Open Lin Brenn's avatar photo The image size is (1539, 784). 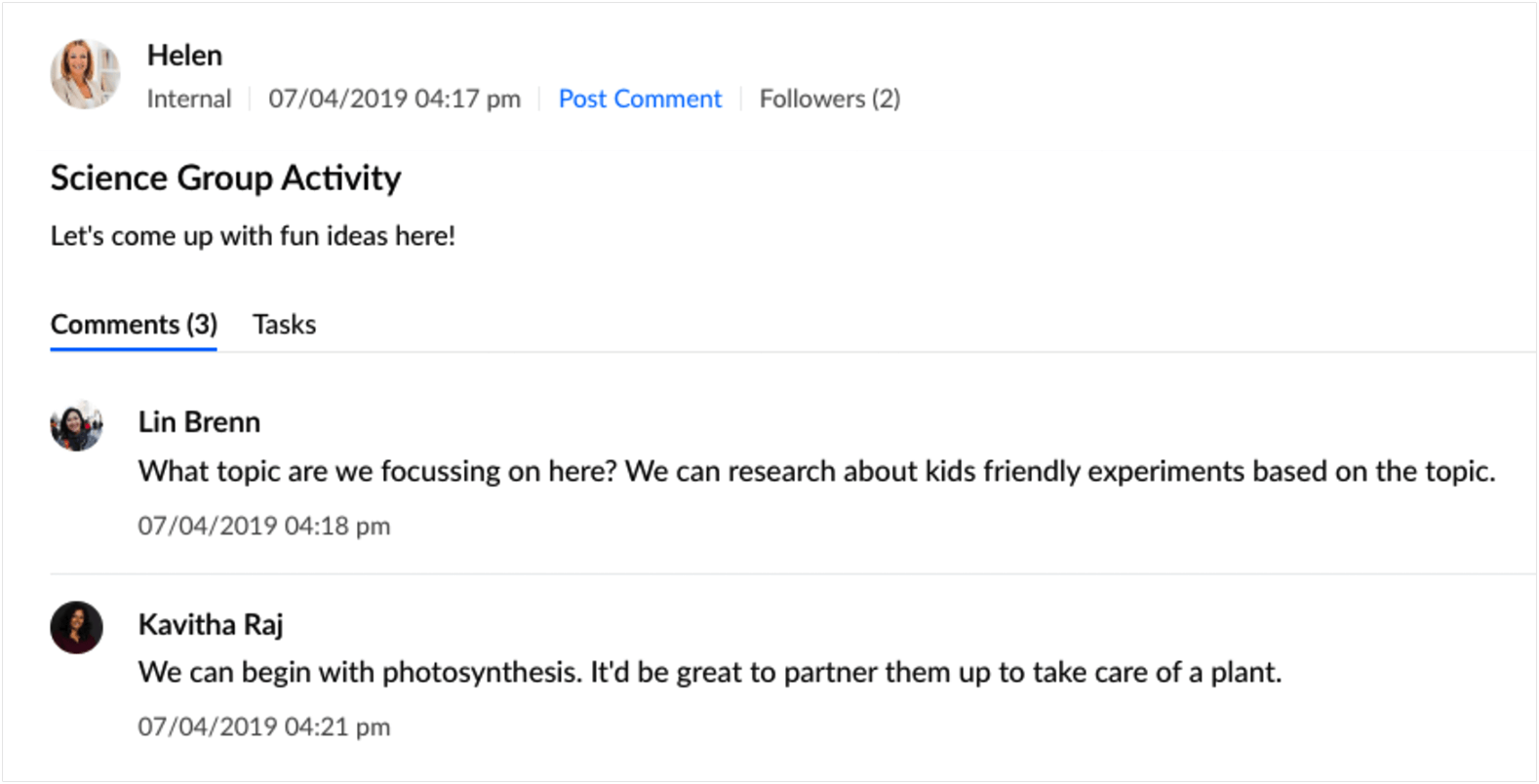point(77,426)
